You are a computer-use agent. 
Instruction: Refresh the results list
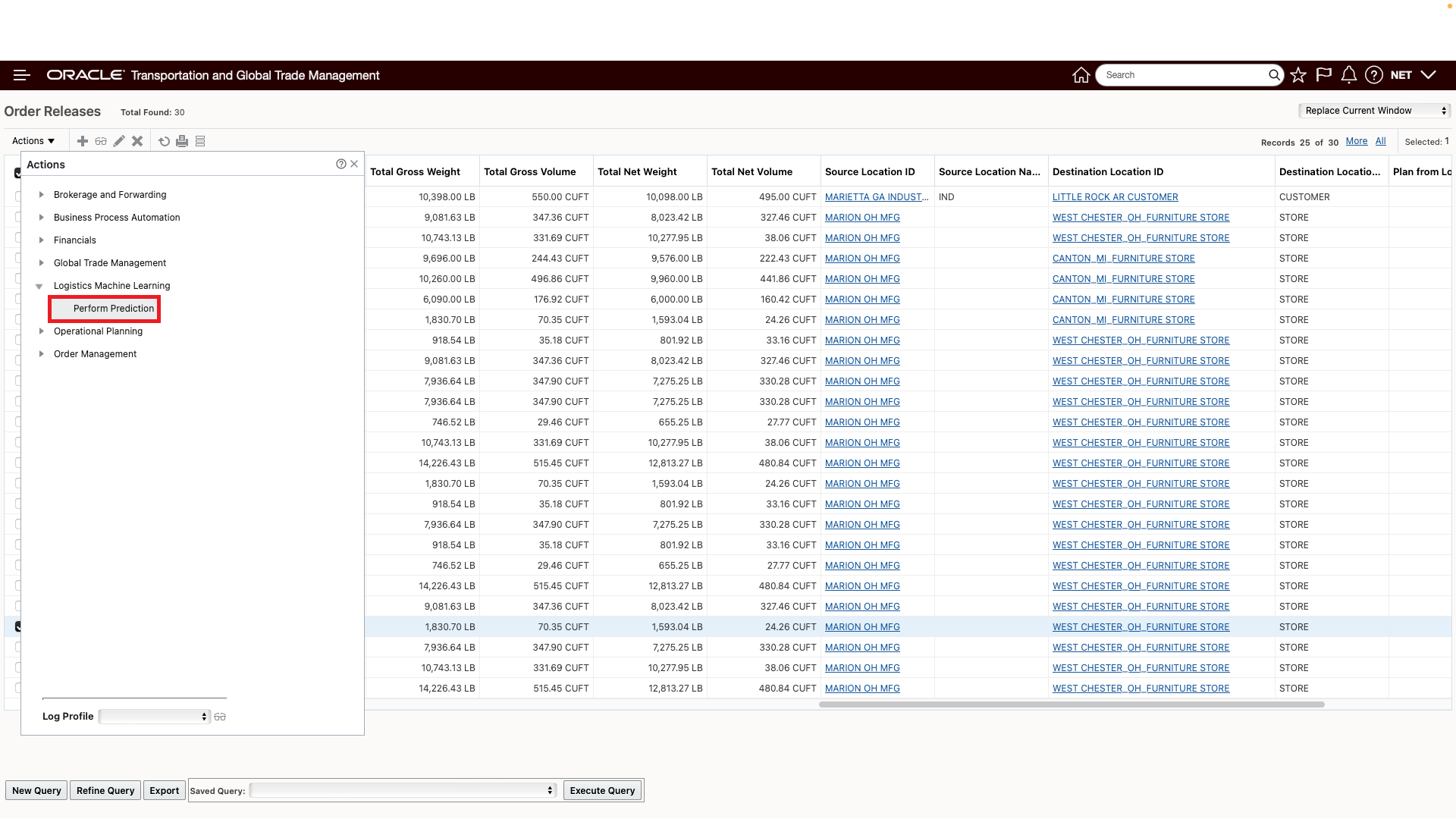(x=164, y=141)
